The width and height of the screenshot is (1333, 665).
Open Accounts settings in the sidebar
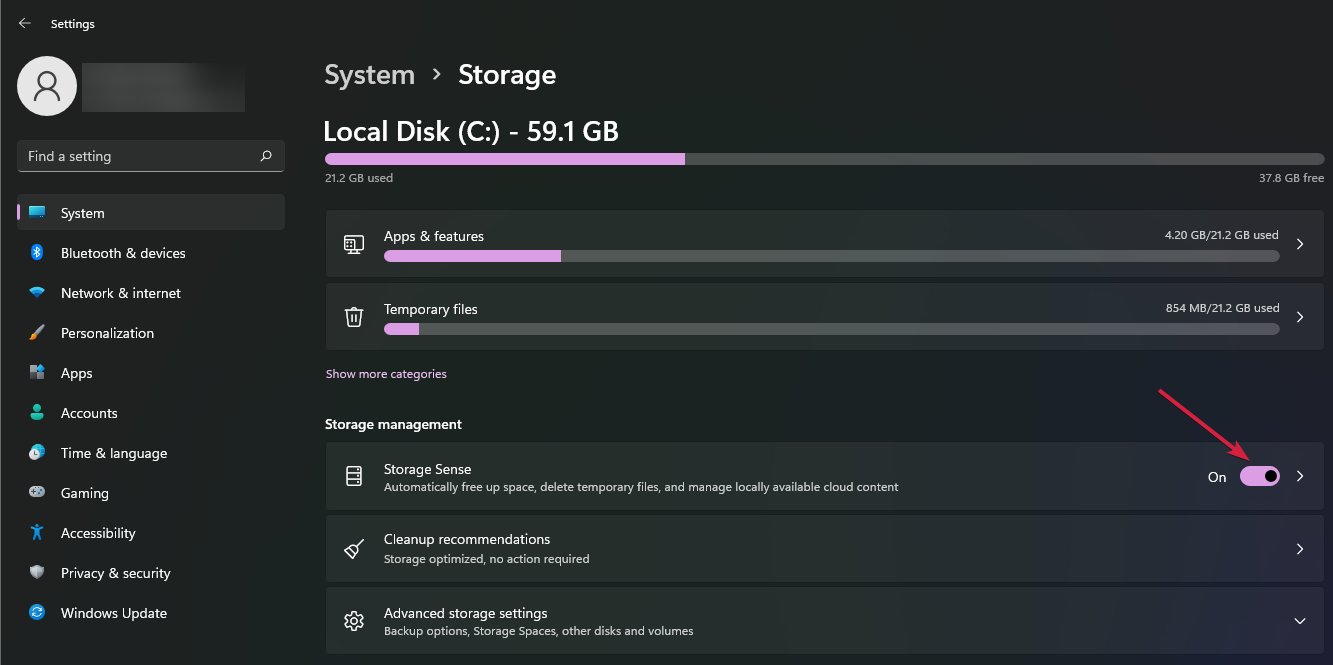click(89, 413)
